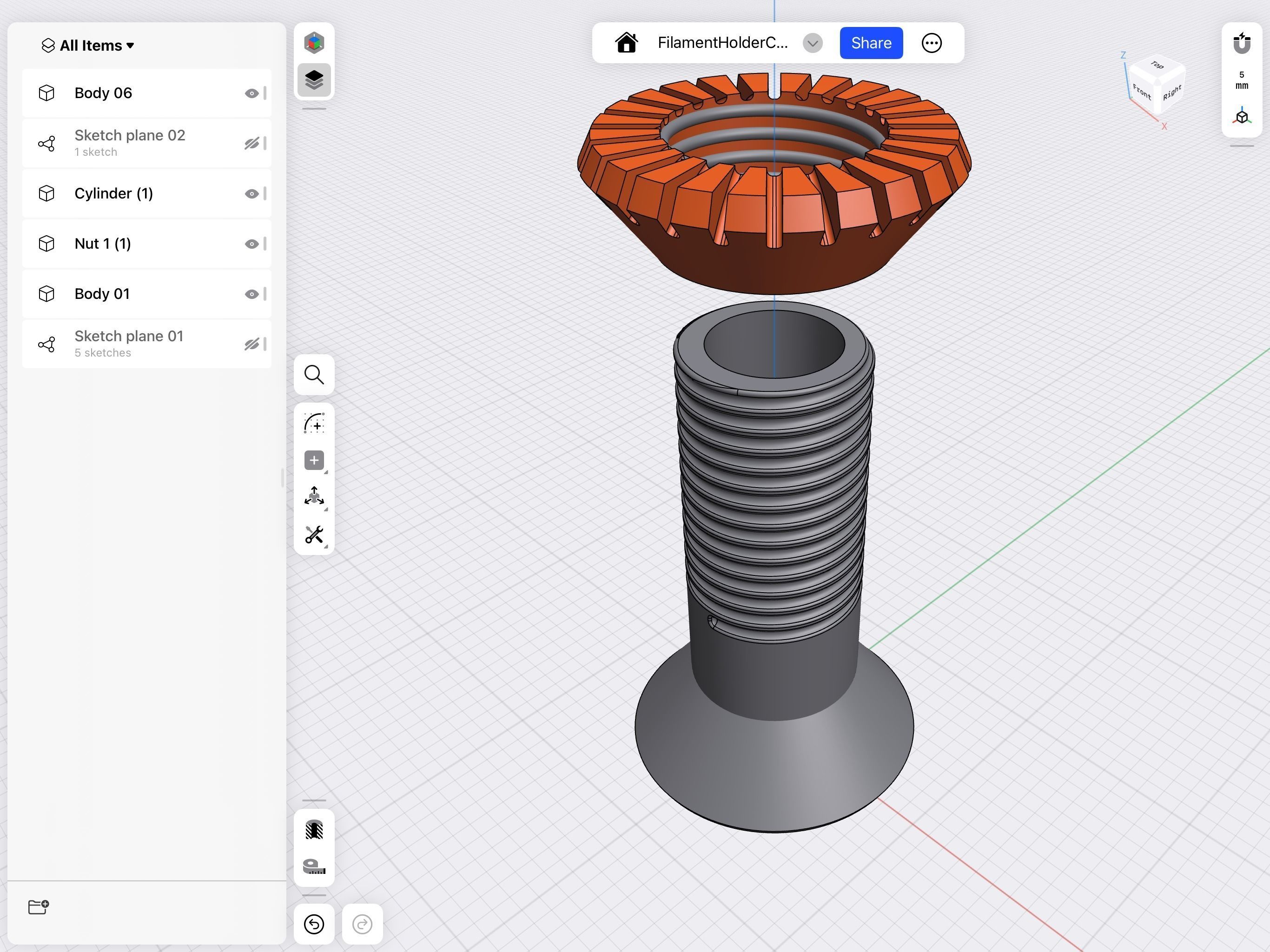
Task: Select the Measure tape tool
Action: click(x=314, y=866)
